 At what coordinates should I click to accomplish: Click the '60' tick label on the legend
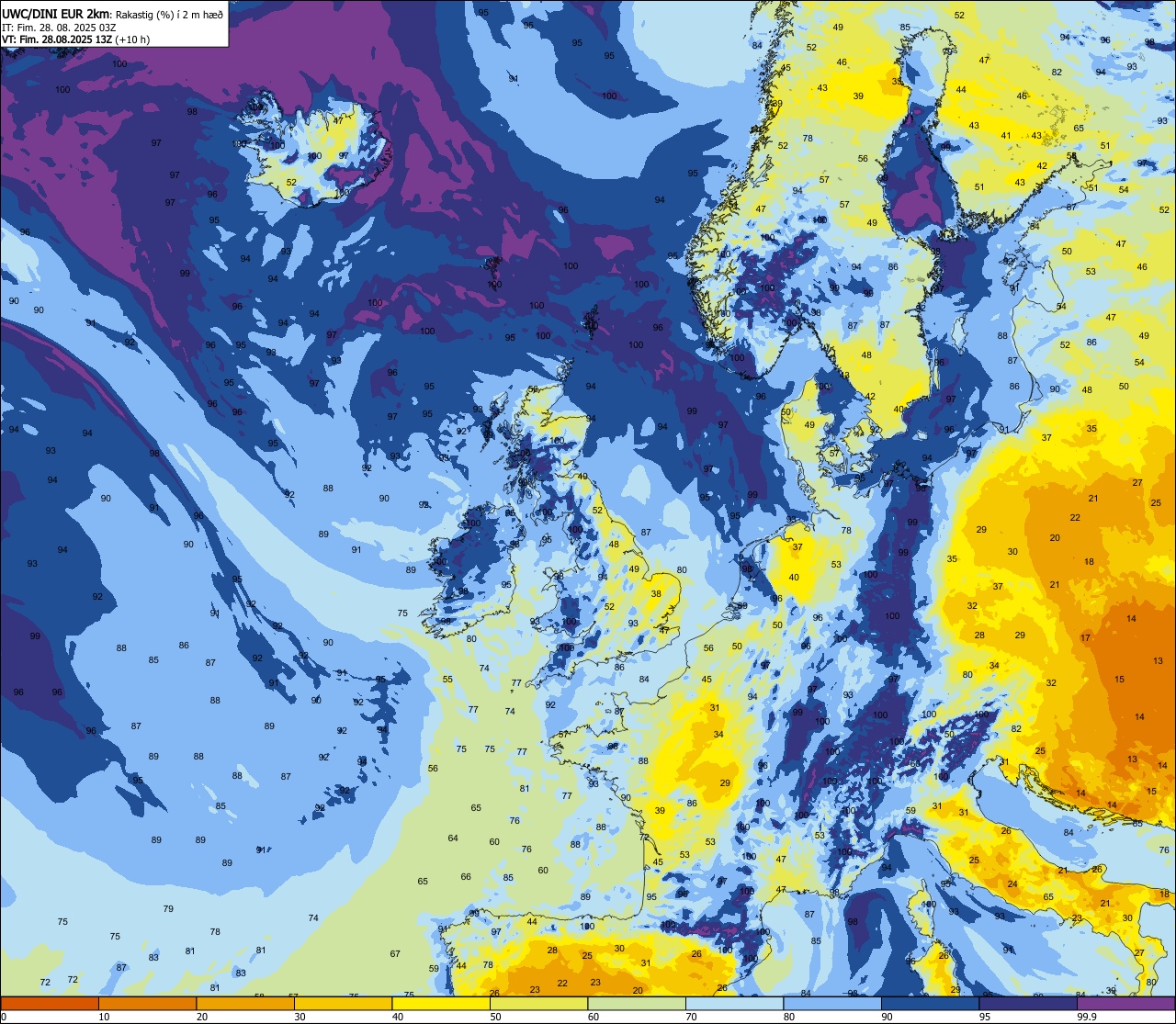[x=594, y=1017]
